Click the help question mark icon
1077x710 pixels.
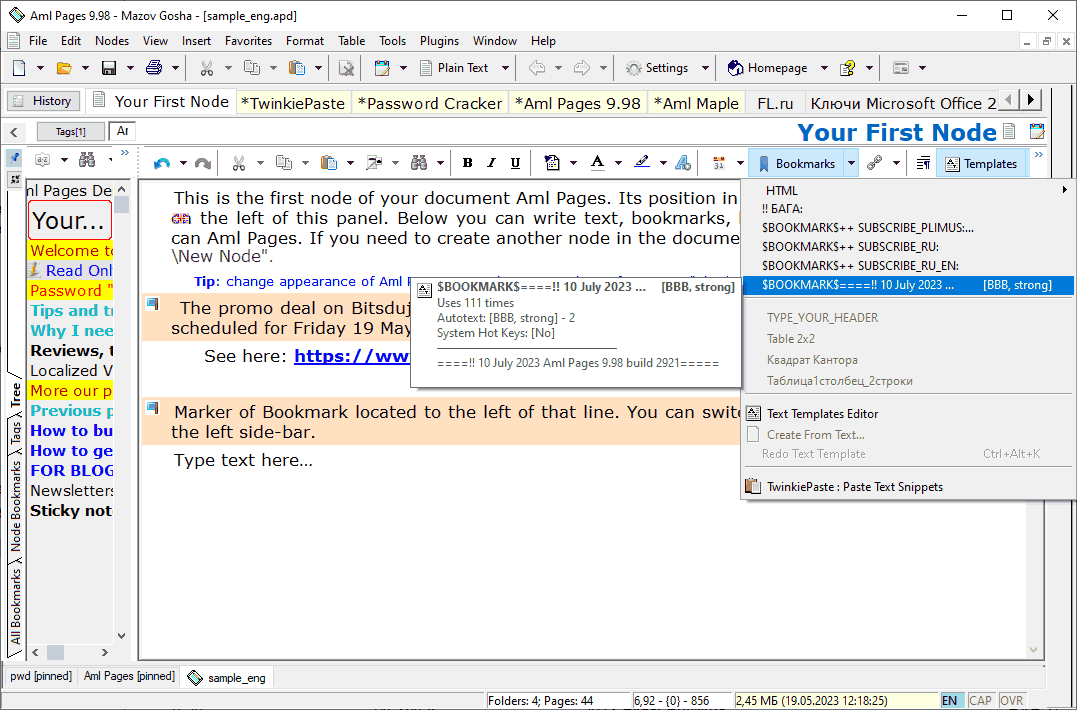(848, 68)
